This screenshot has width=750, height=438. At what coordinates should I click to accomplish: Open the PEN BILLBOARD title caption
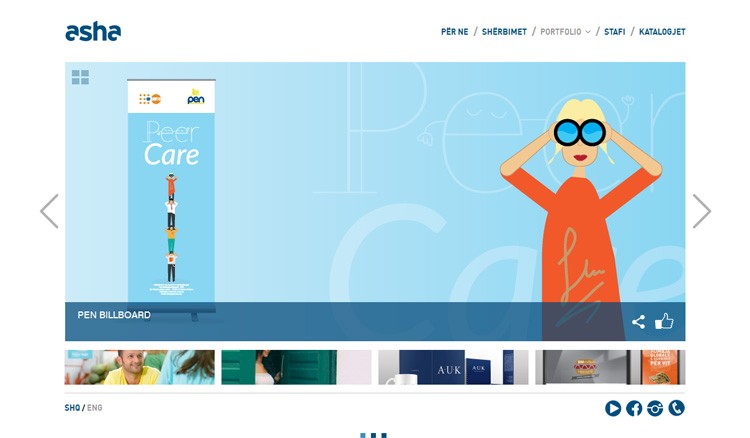tap(114, 315)
